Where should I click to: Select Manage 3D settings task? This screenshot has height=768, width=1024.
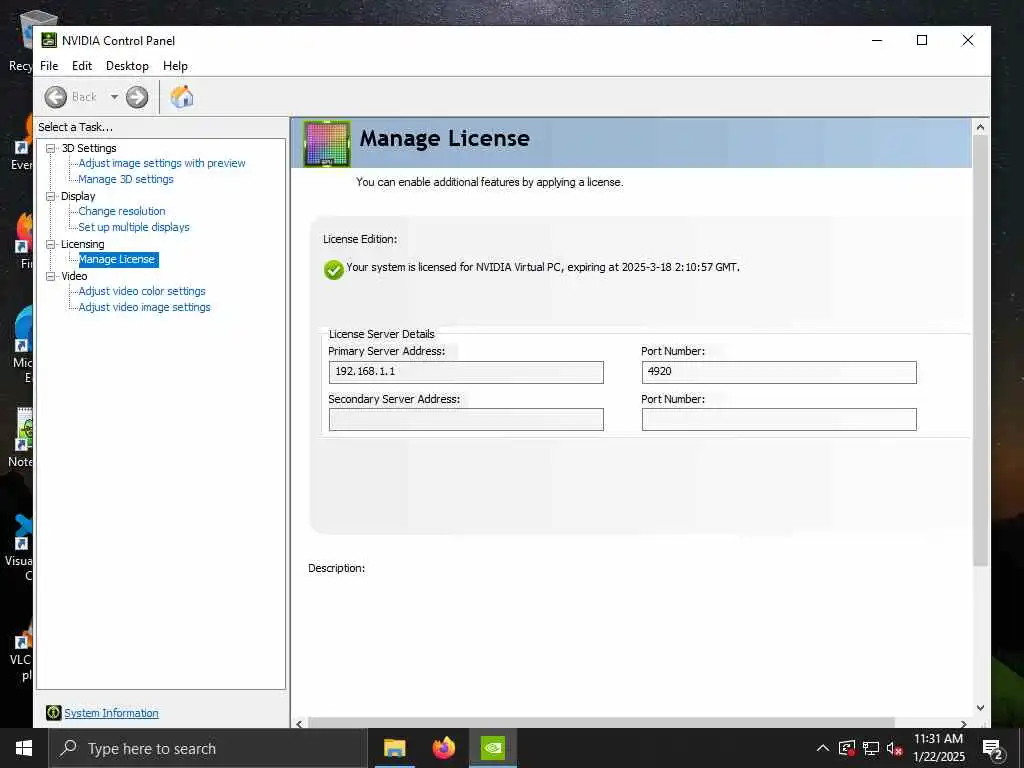coord(126,179)
